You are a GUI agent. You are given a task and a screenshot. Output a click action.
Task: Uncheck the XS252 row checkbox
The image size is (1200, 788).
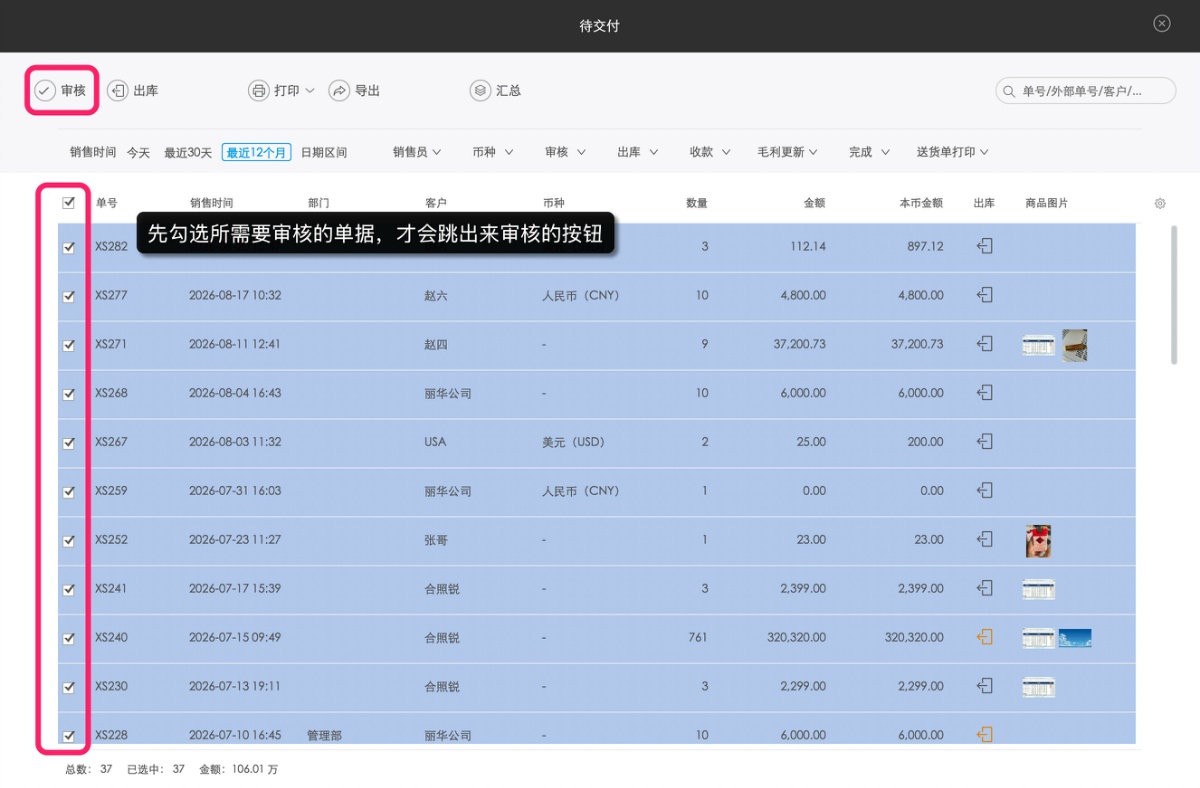coord(69,541)
